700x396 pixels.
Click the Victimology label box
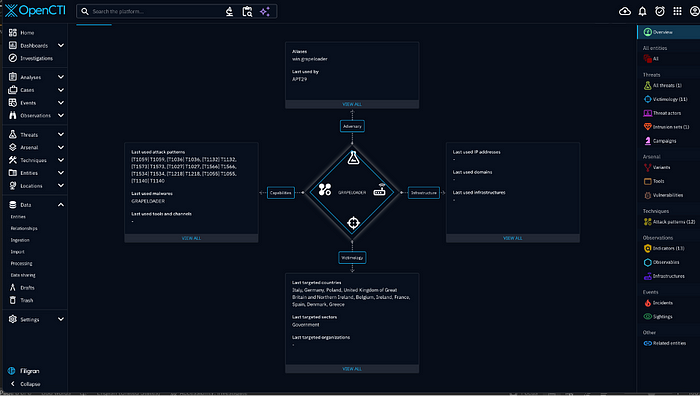352,258
